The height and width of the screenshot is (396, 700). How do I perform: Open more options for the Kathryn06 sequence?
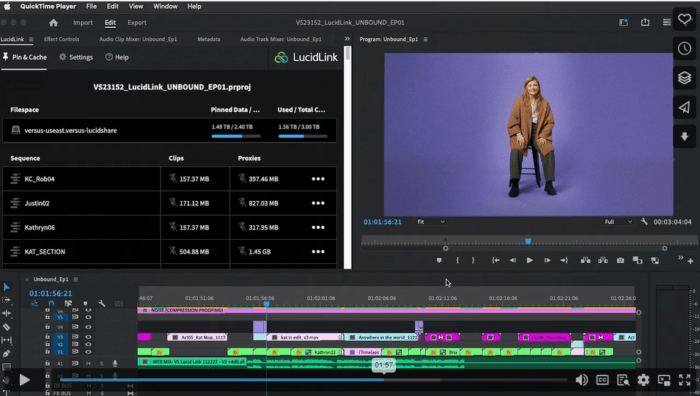pyautogui.click(x=318, y=227)
